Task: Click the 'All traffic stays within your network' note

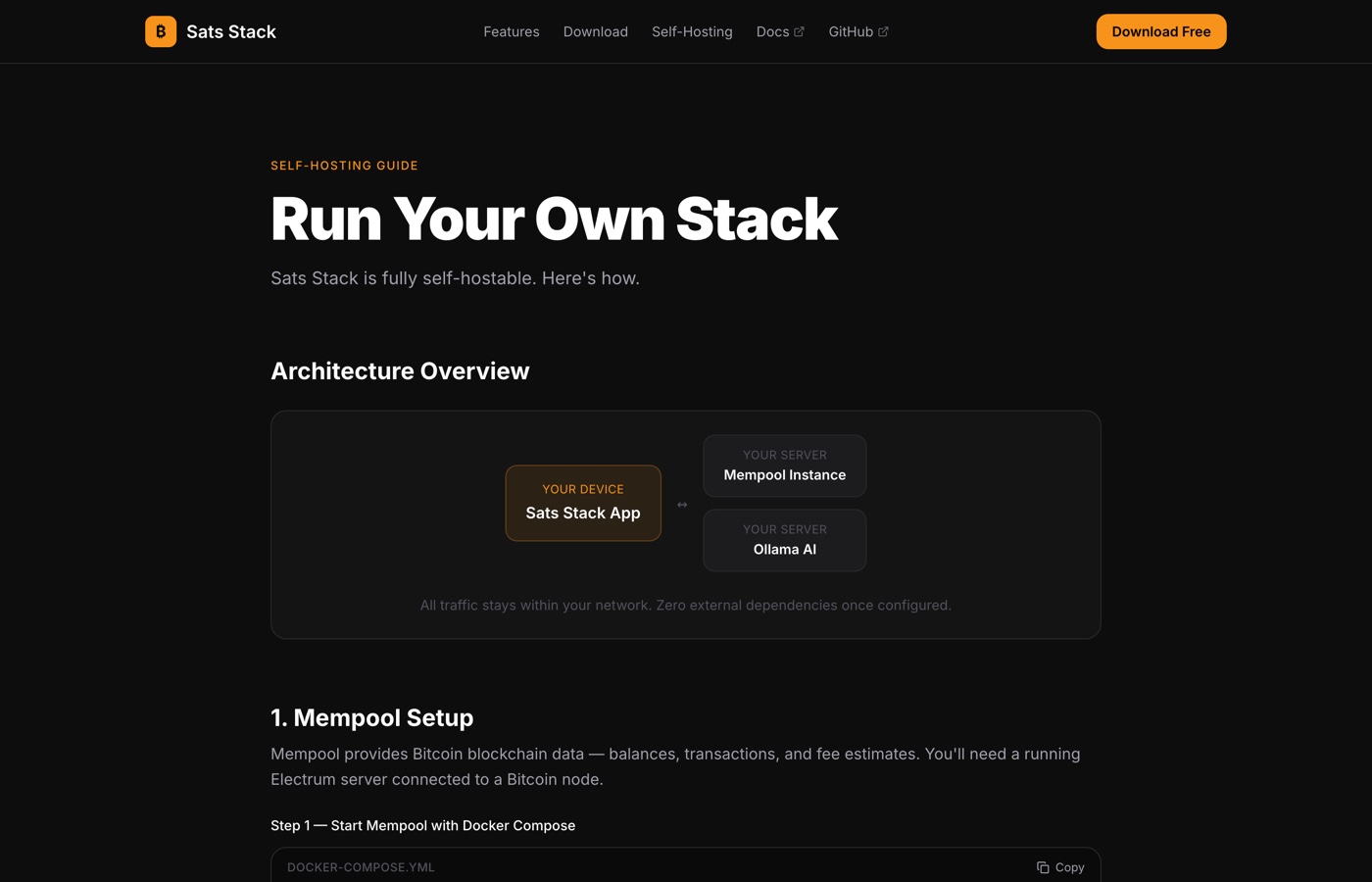Action: click(x=686, y=606)
